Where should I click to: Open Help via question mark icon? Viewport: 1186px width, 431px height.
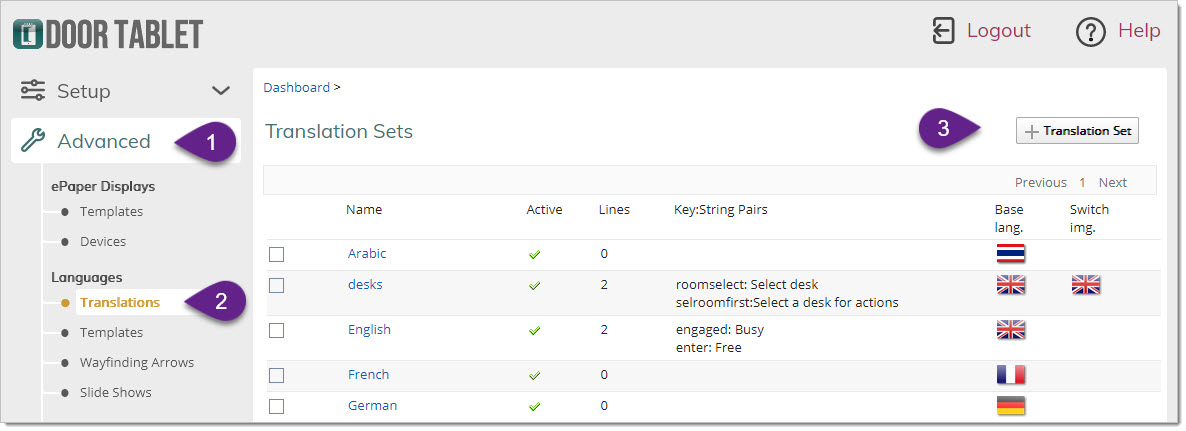1090,32
